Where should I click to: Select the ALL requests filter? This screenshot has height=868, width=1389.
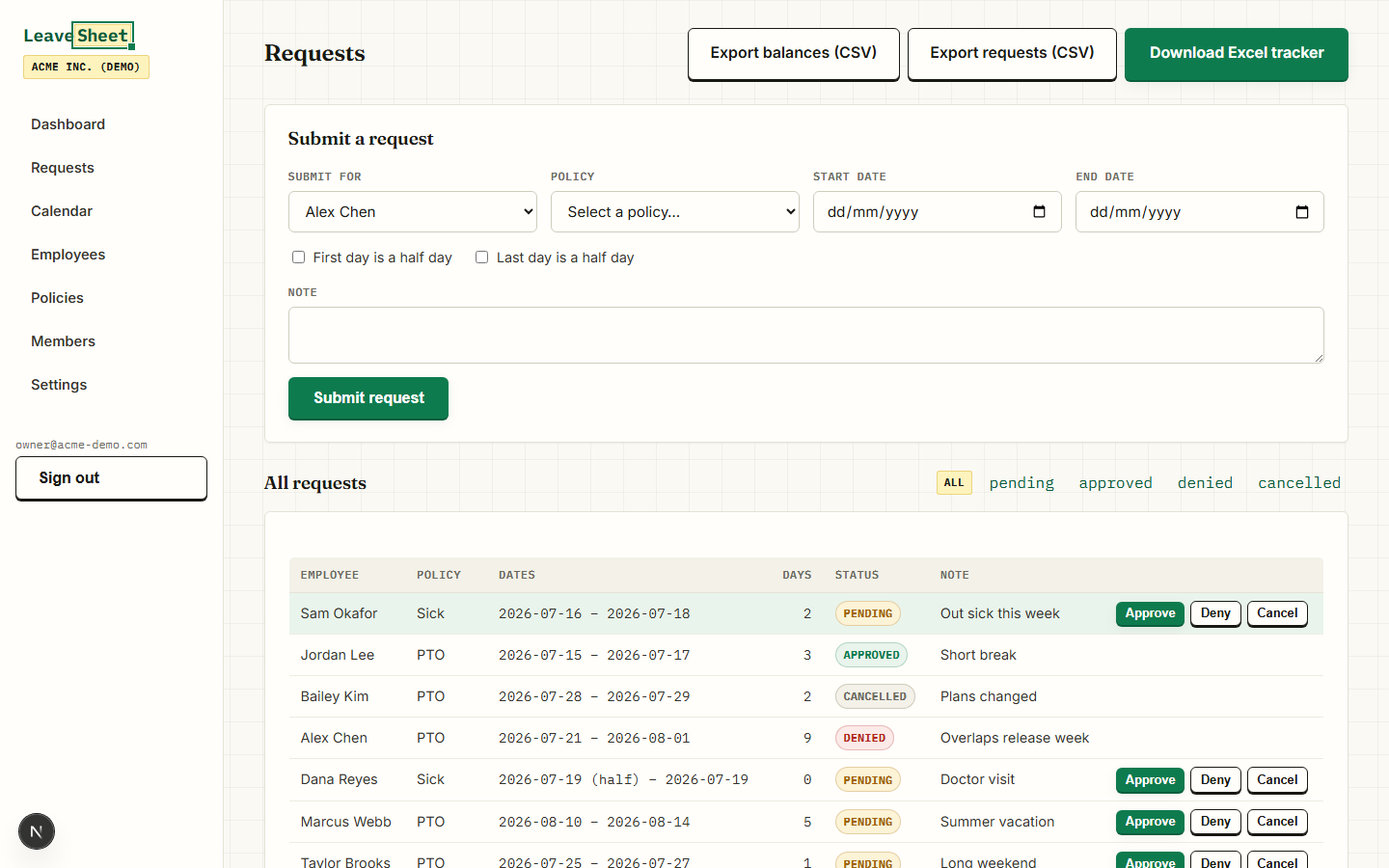[x=954, y=482]
